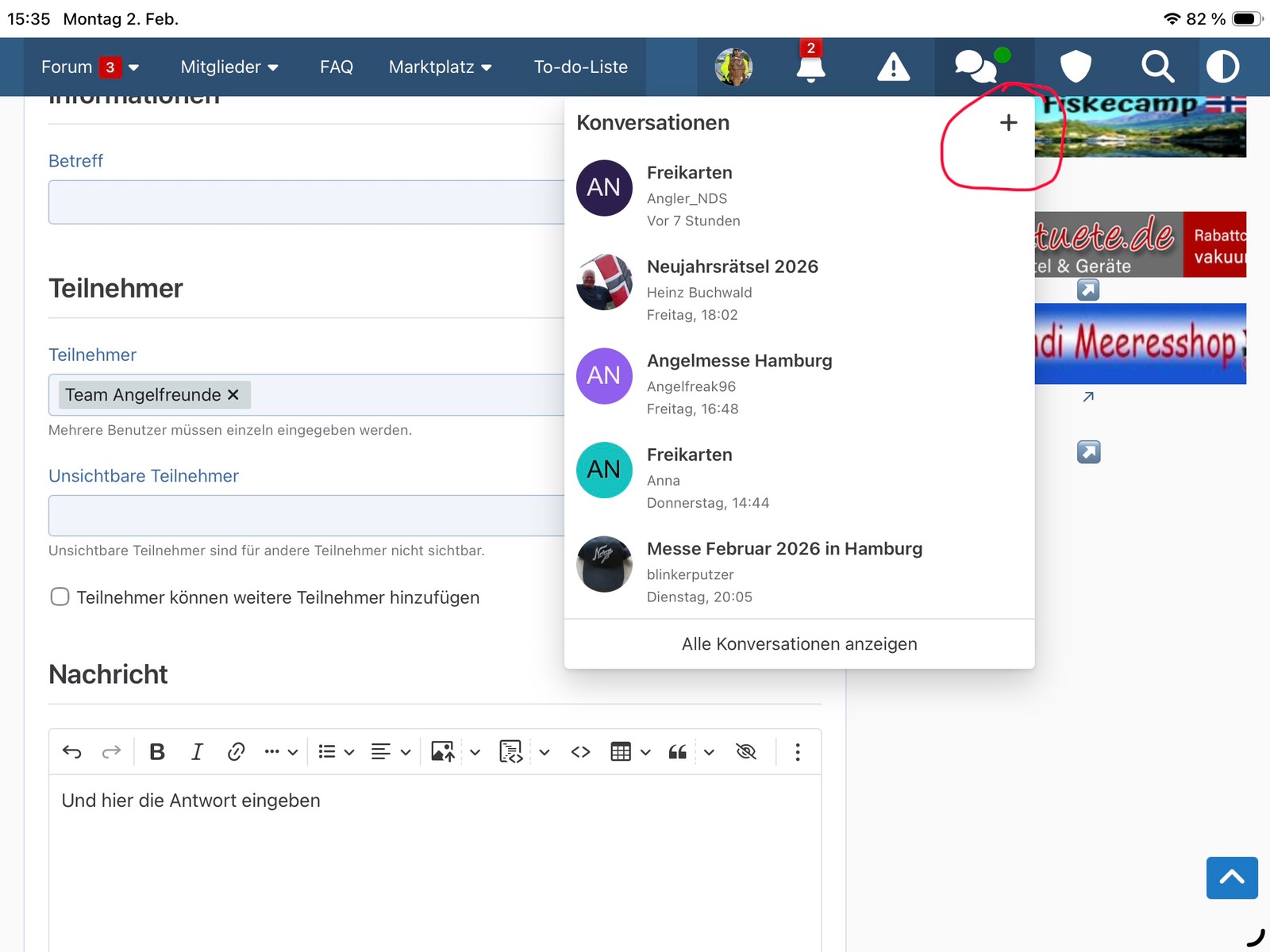Open the Marktplatz dropdown menu
This screenshot has height=952, width=1270.
(440, 67)
